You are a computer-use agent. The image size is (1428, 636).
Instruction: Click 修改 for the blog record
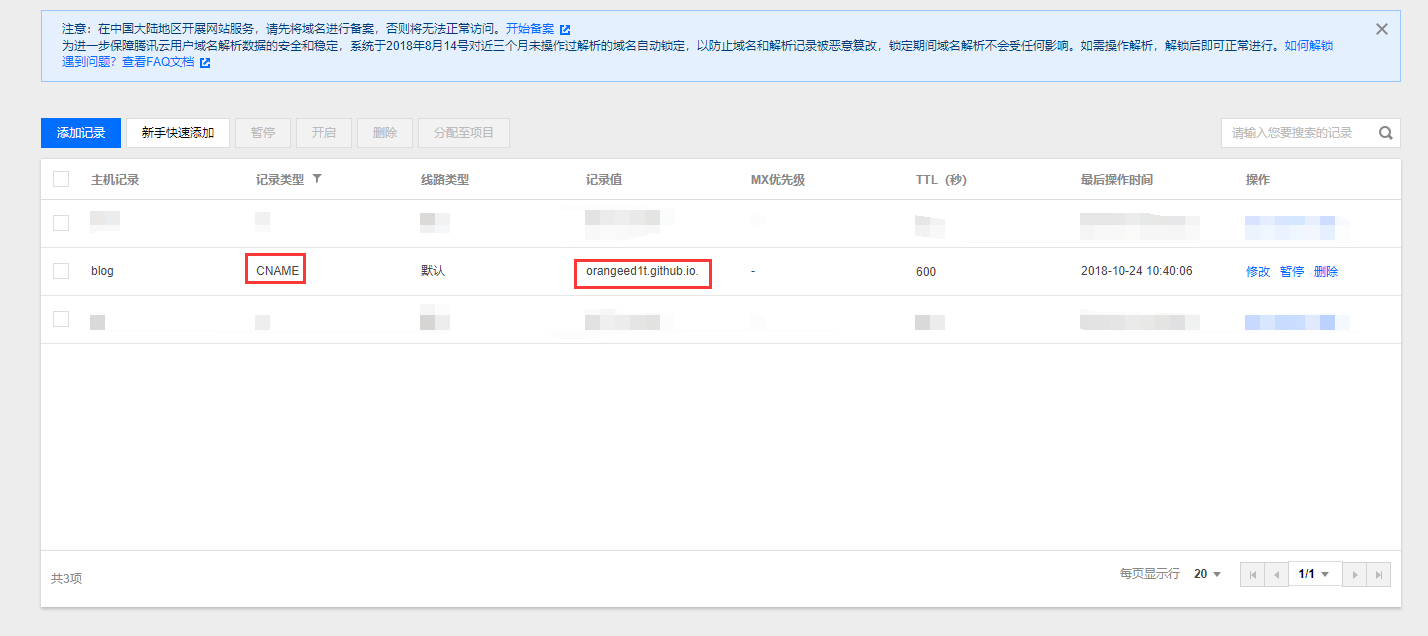(x=1258, y=272)
